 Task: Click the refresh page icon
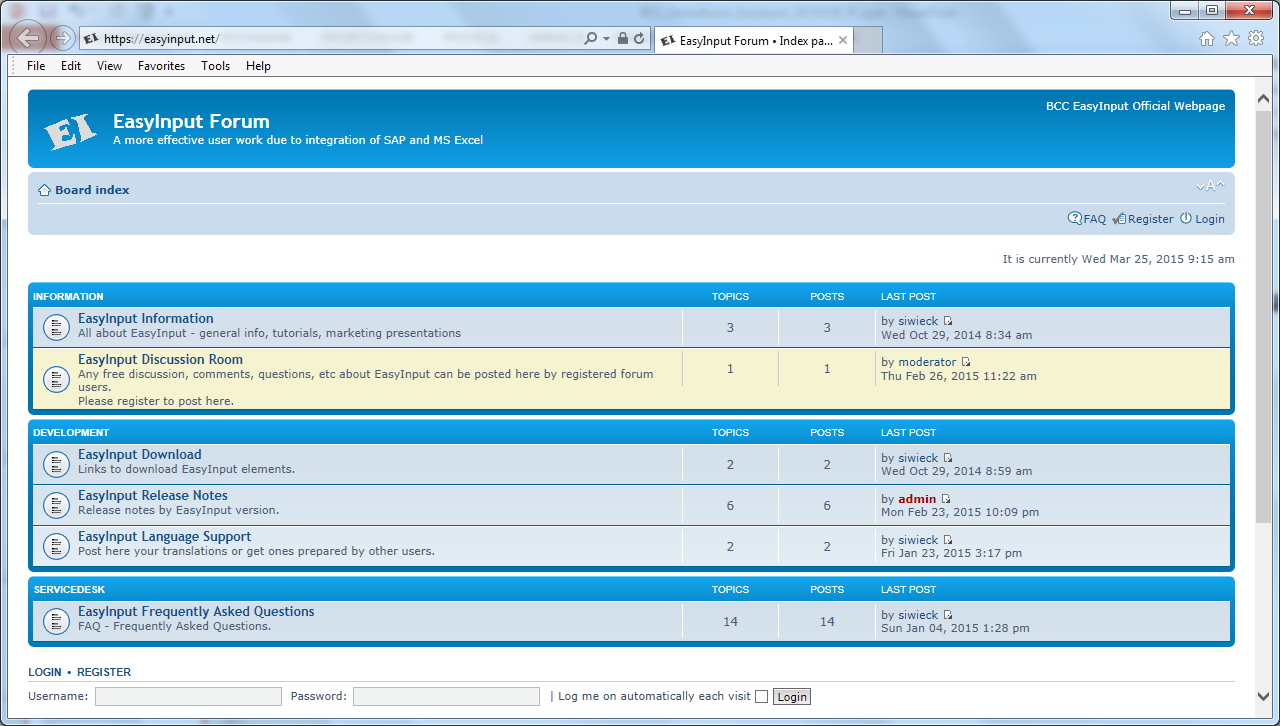coord(638,39)
